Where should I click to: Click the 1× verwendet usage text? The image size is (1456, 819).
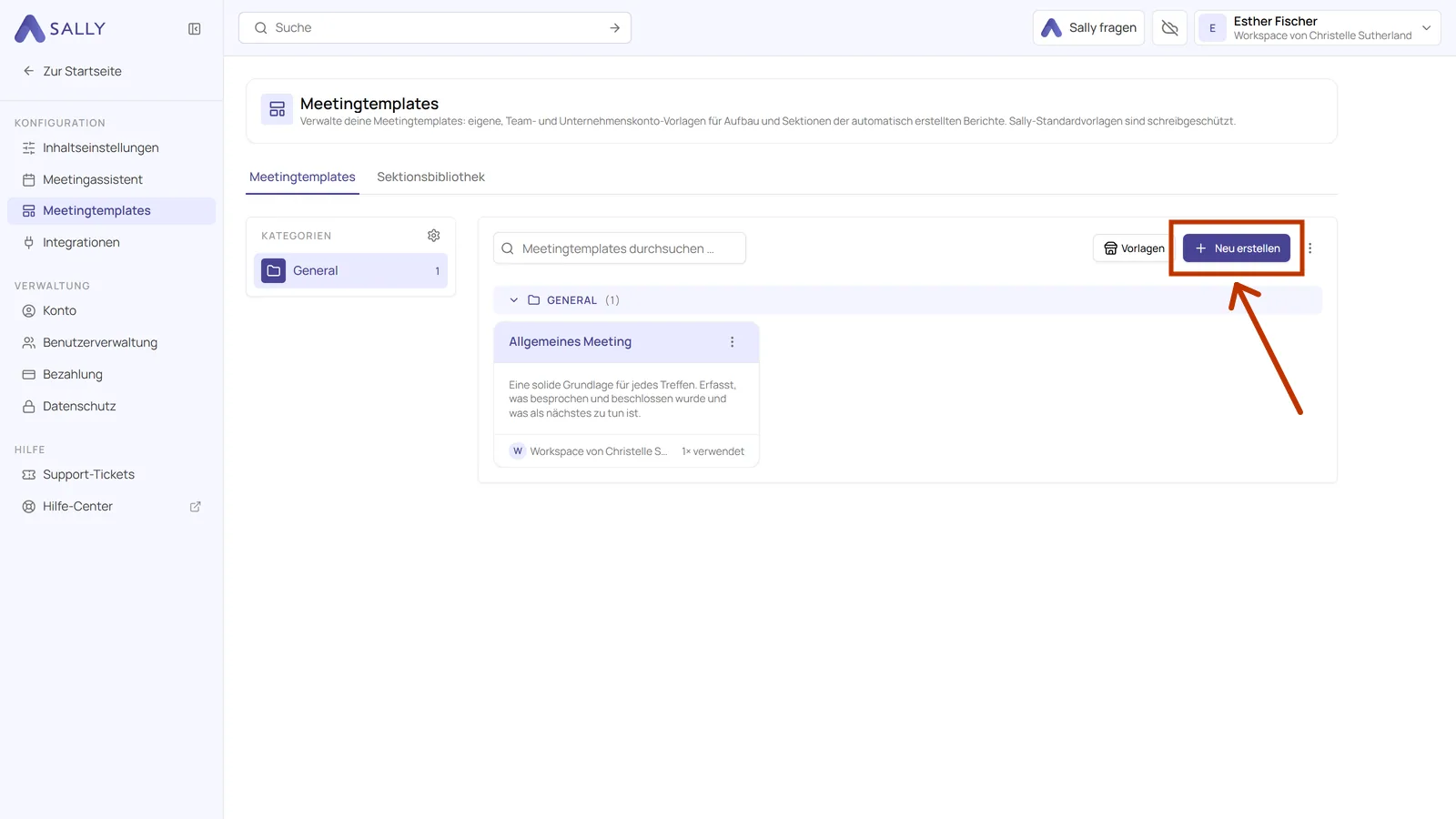point(713,451)
